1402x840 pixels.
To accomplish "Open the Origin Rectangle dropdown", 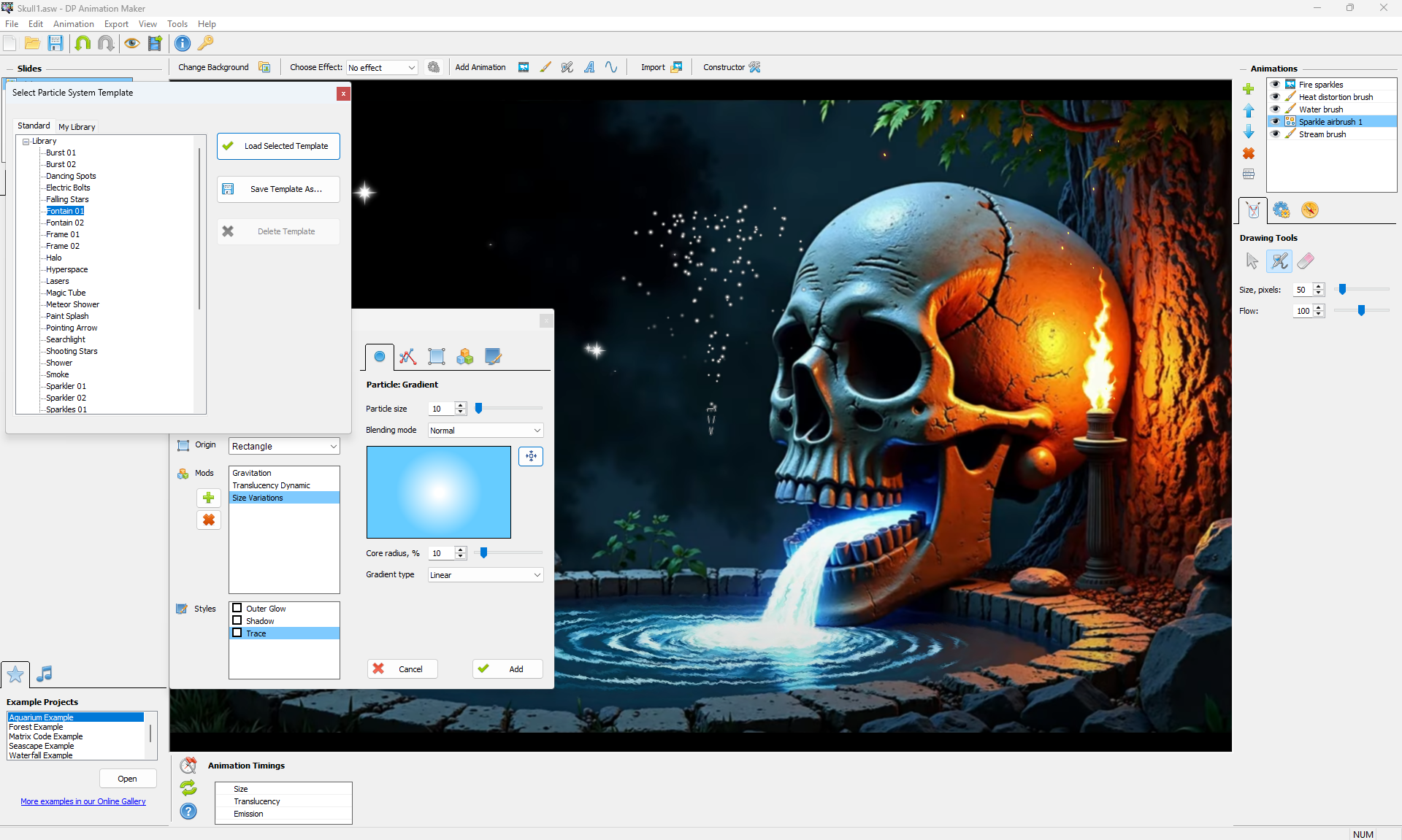I will click(x=284, y=446).
